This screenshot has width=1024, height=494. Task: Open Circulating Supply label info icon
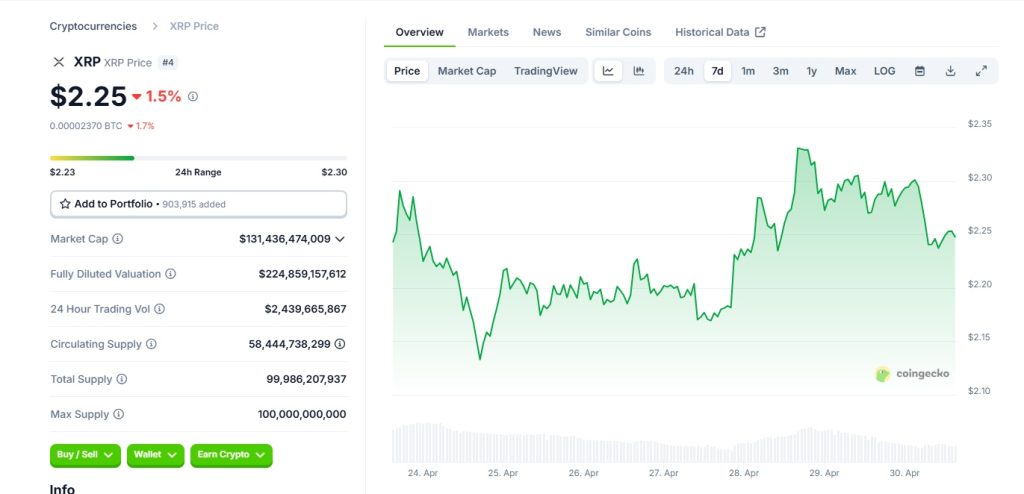coord(151,344)
